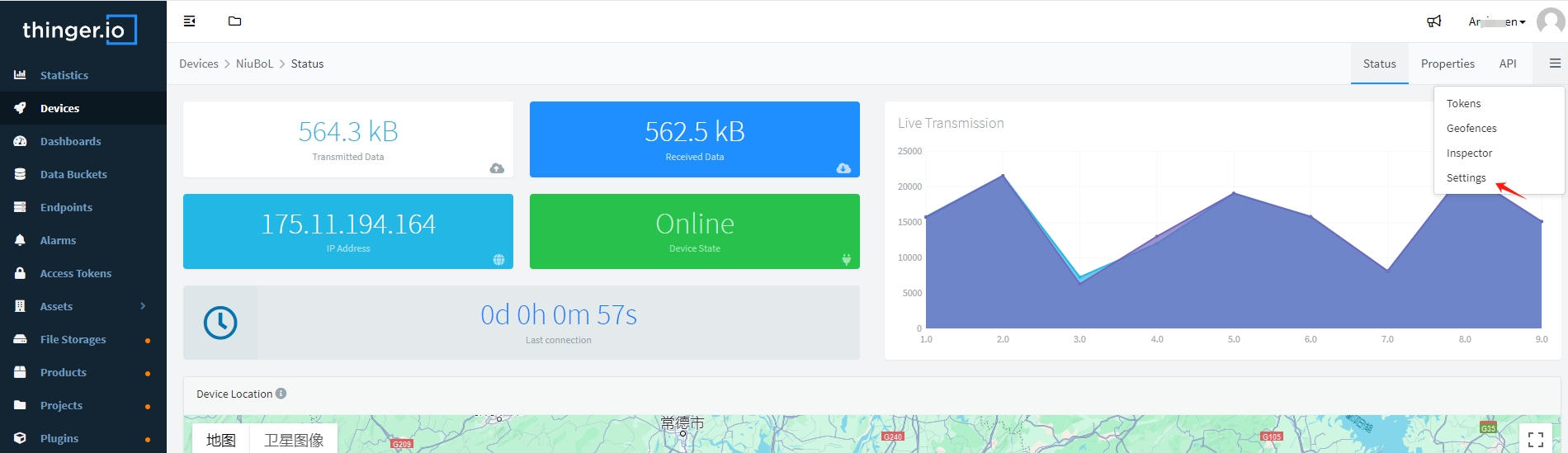Open the announcements megaphone icon

pos(1434,21)
